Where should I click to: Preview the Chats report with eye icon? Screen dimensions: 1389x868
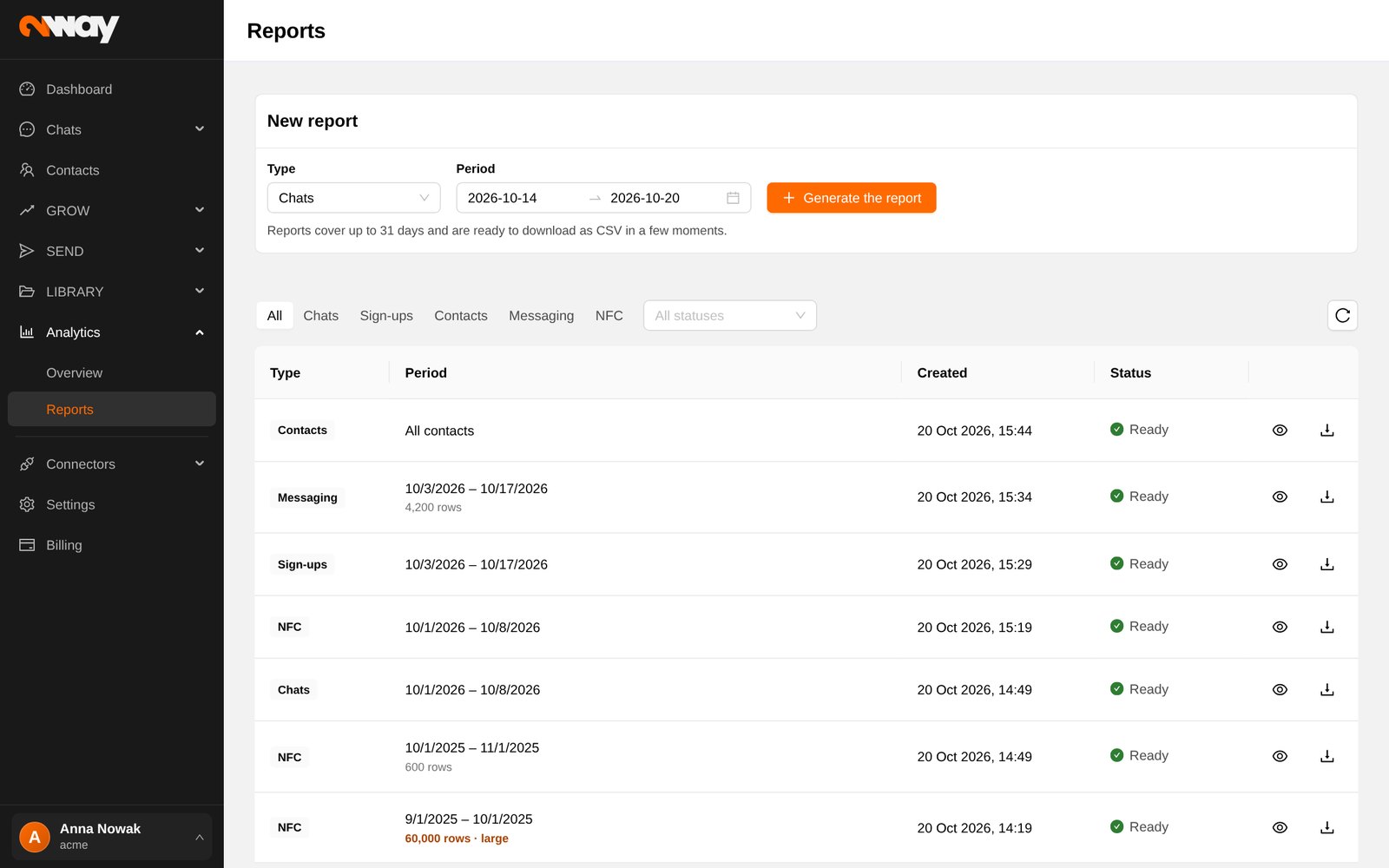click(x=1280, y=690)
